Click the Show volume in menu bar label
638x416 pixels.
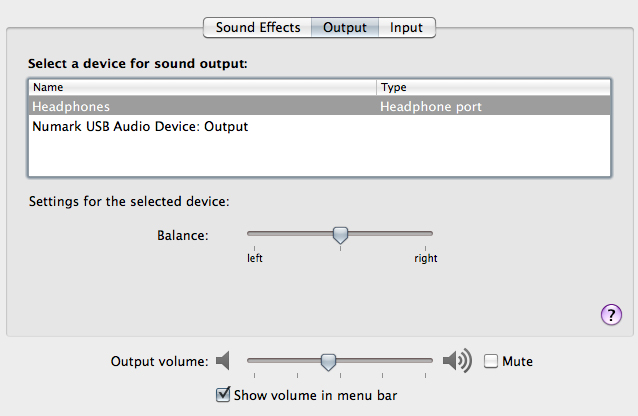point(315,395)
